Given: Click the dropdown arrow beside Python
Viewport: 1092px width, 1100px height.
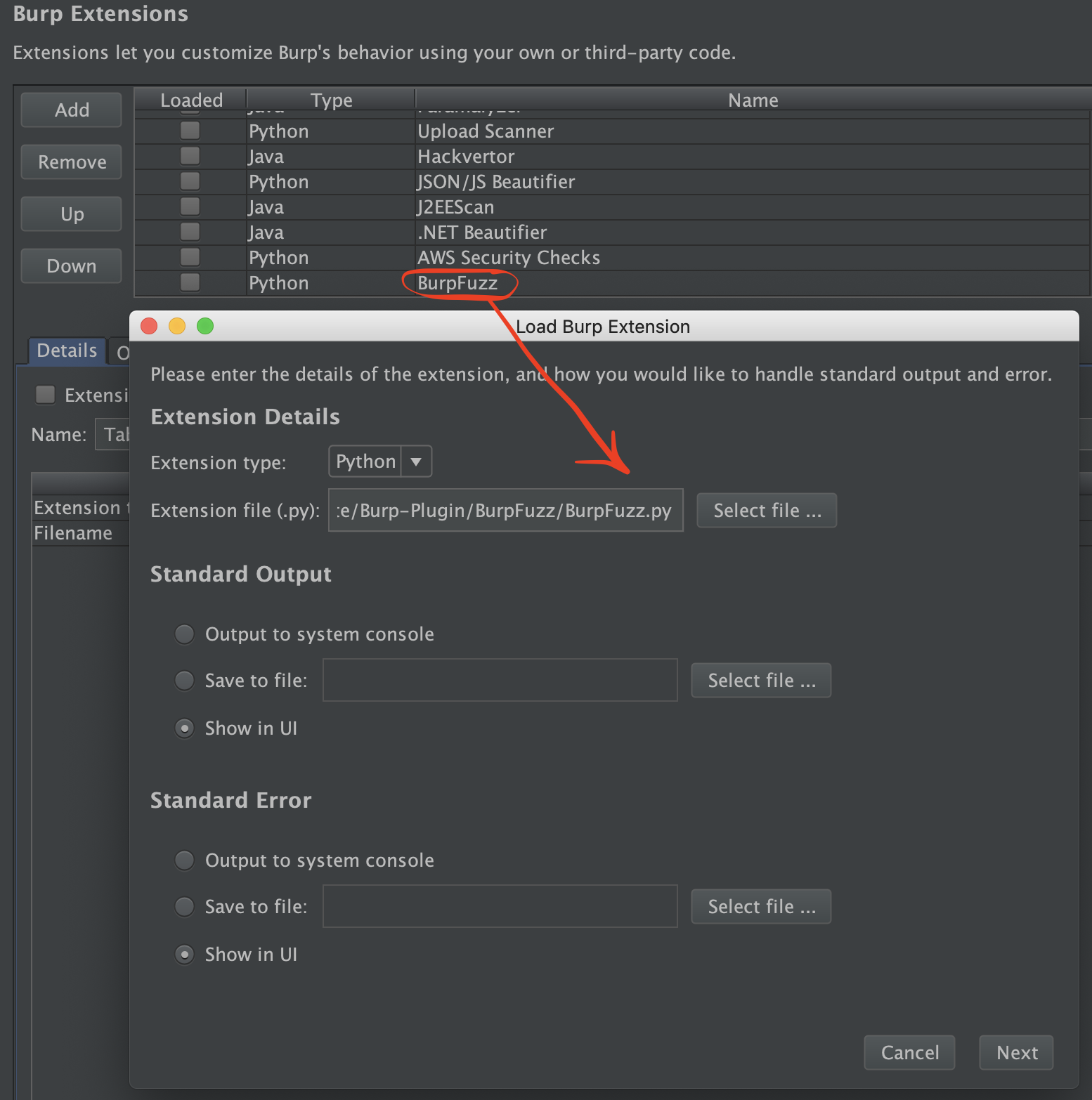Looking at the screenshot, I should pyautogui.click(x=416, y=461).
